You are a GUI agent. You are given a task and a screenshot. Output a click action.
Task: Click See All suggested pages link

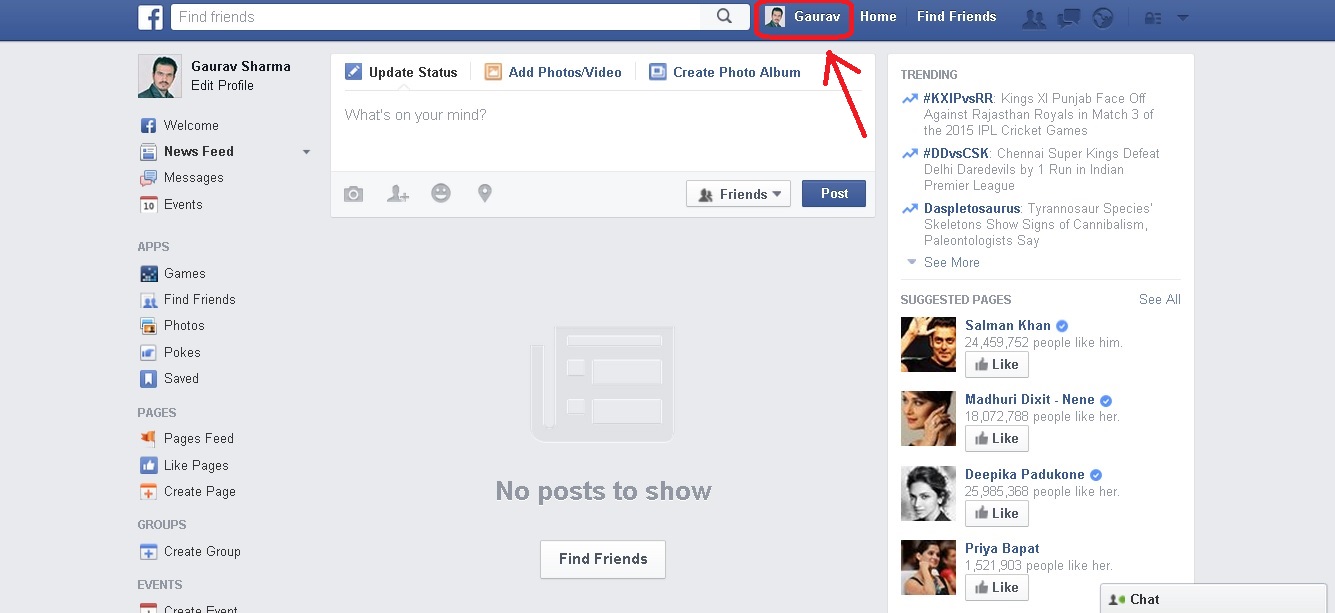click(1160, 299)
